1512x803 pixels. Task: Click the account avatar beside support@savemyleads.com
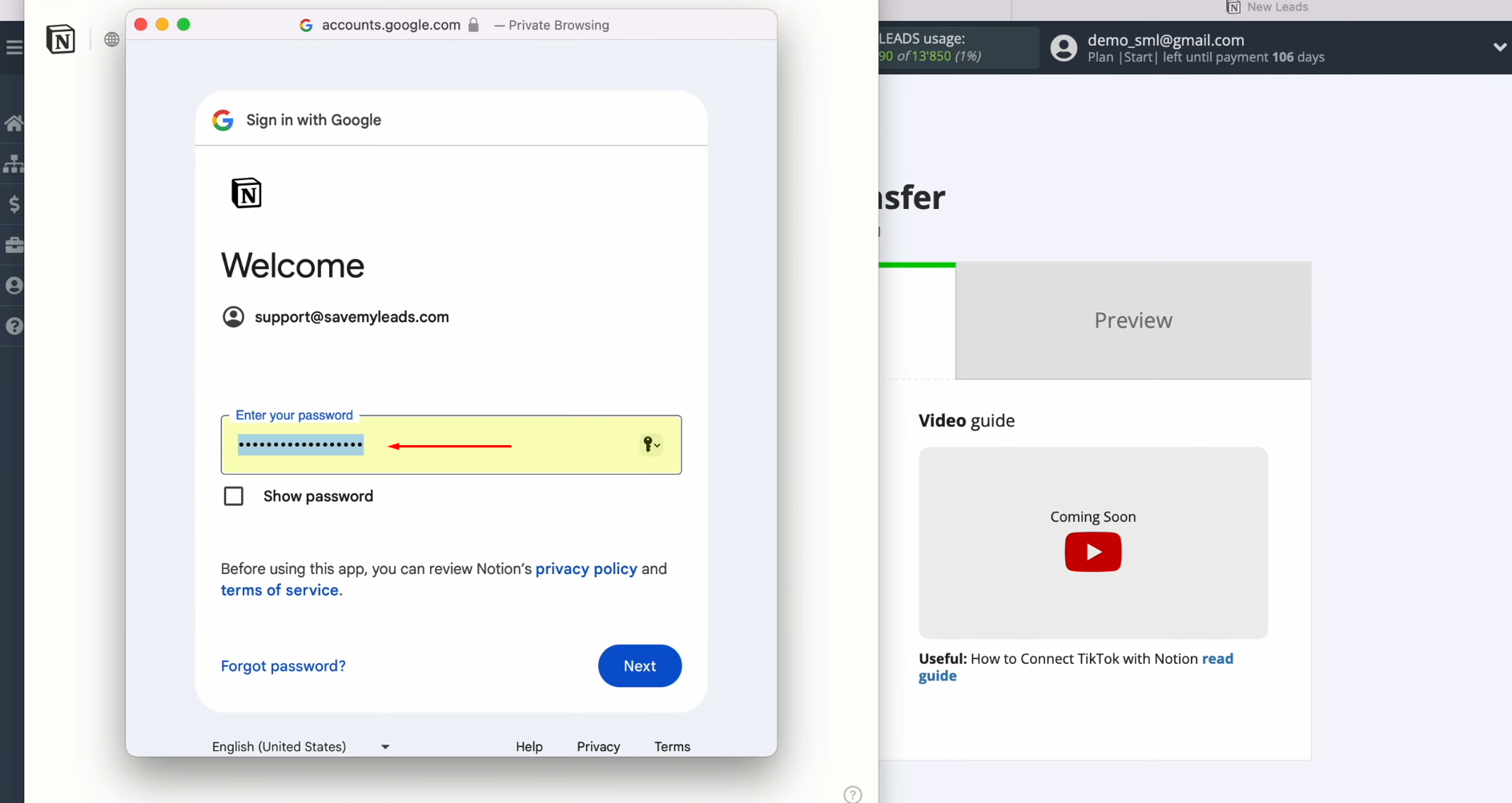click(233, 317)
